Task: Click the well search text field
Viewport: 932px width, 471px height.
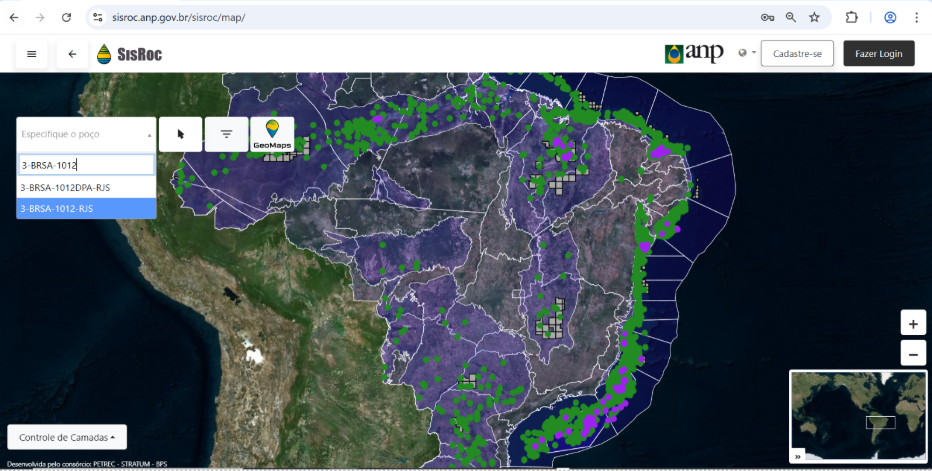Action: point(86,165)
